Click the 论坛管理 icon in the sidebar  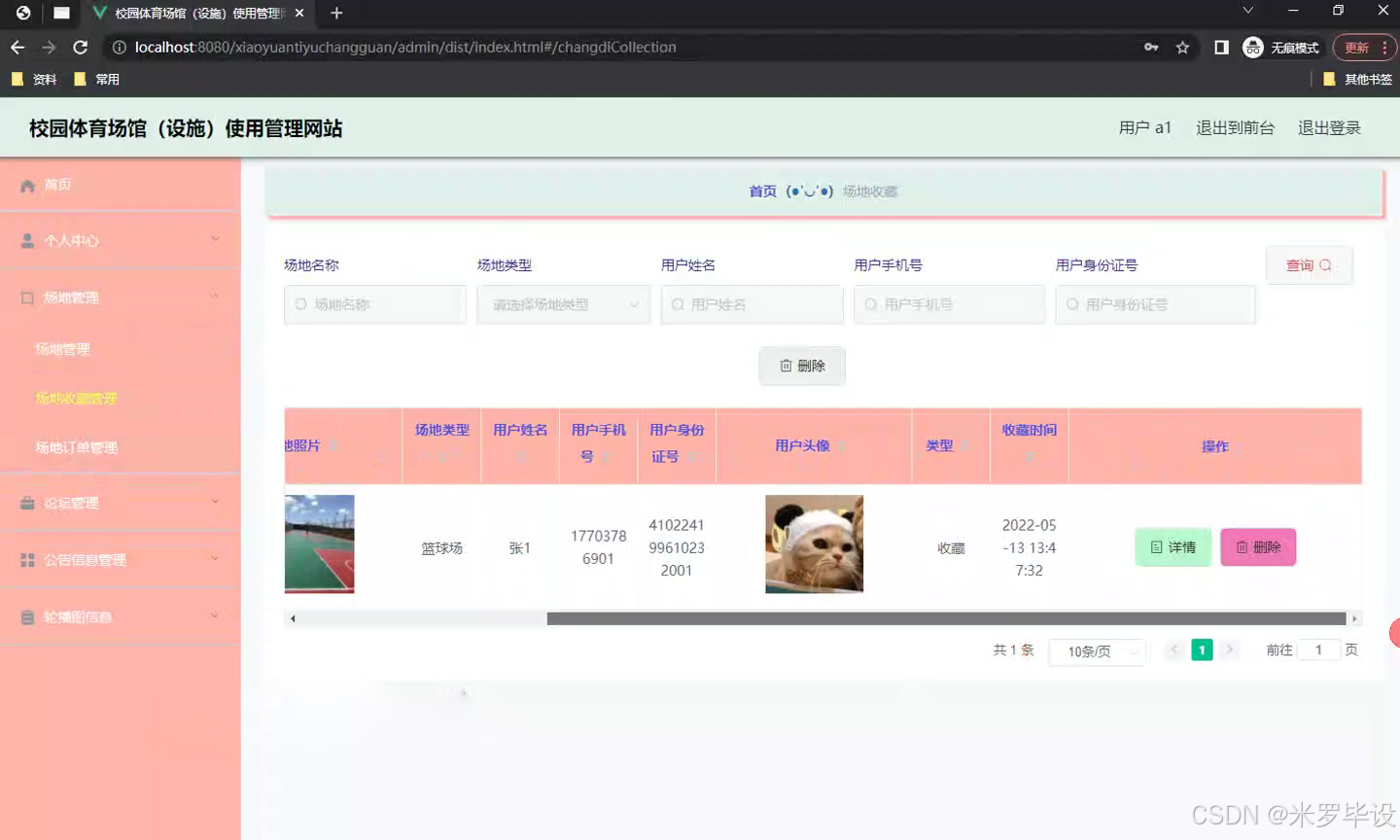click(x=27, y=503)
